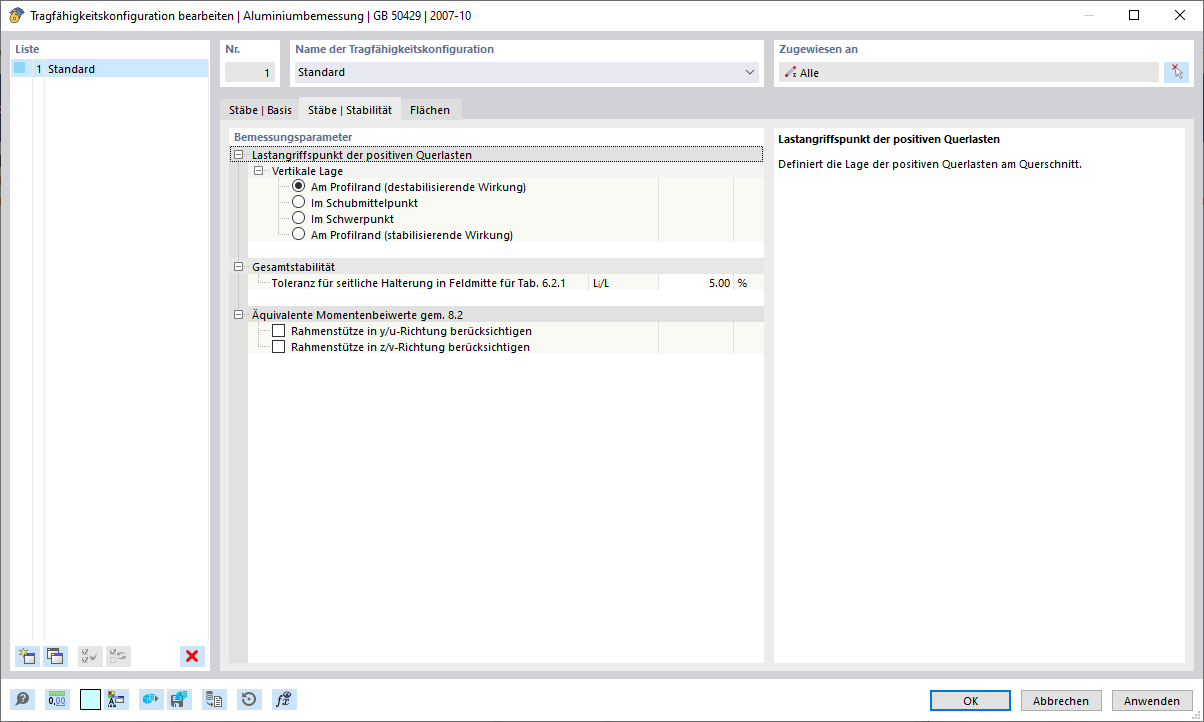
Task: Click the pick assignment cursor icon
Action: (1177, 72)
